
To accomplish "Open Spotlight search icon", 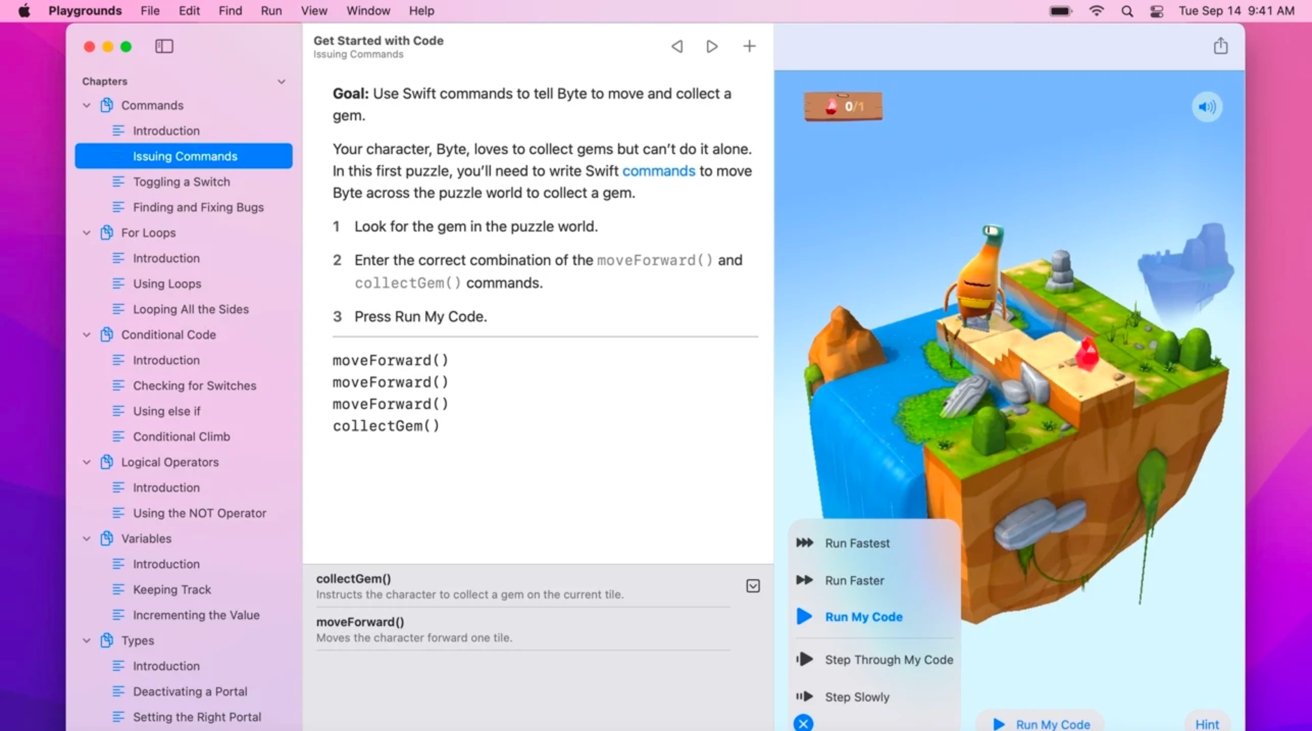I will 1127,11.
